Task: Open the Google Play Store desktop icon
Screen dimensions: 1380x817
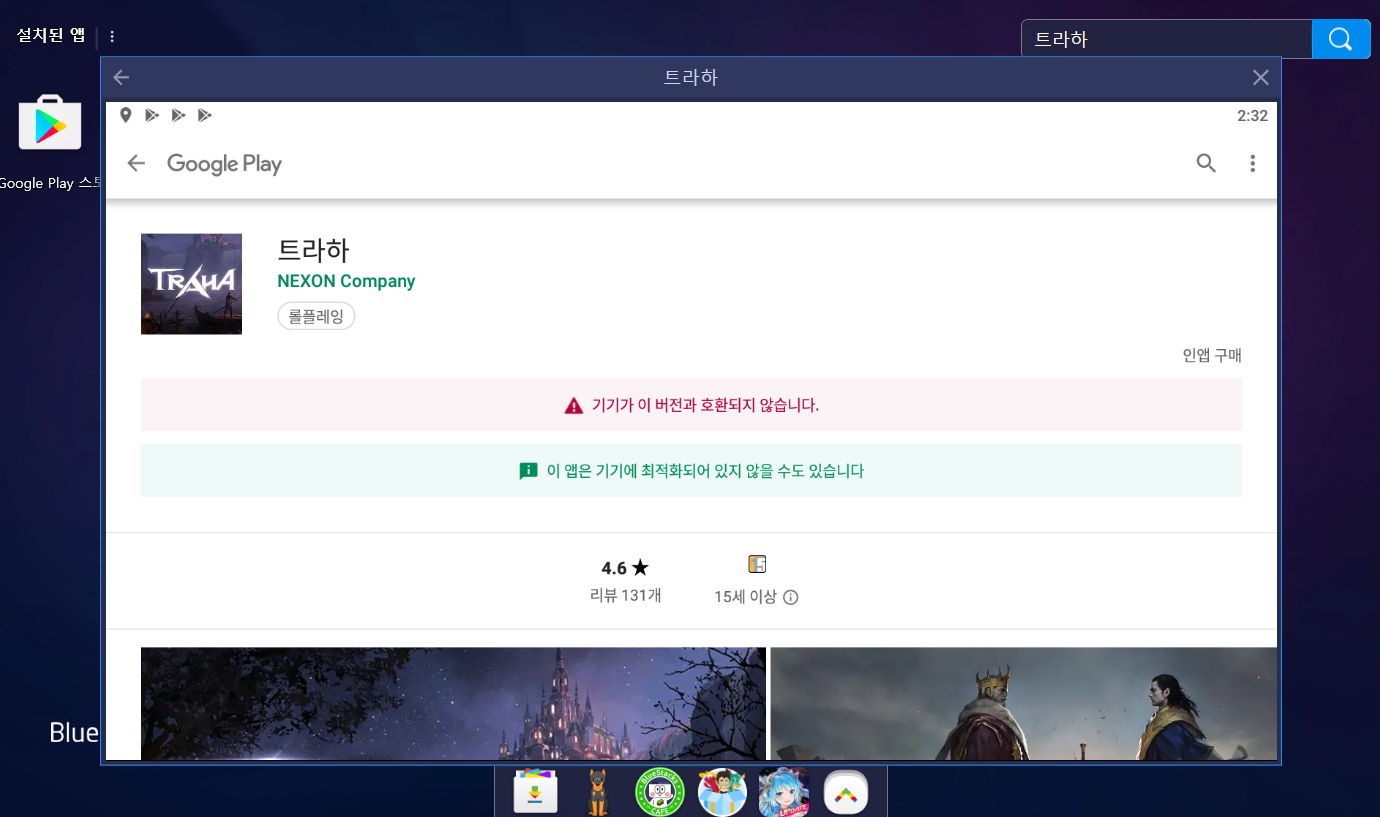Action: coord(50,123)
